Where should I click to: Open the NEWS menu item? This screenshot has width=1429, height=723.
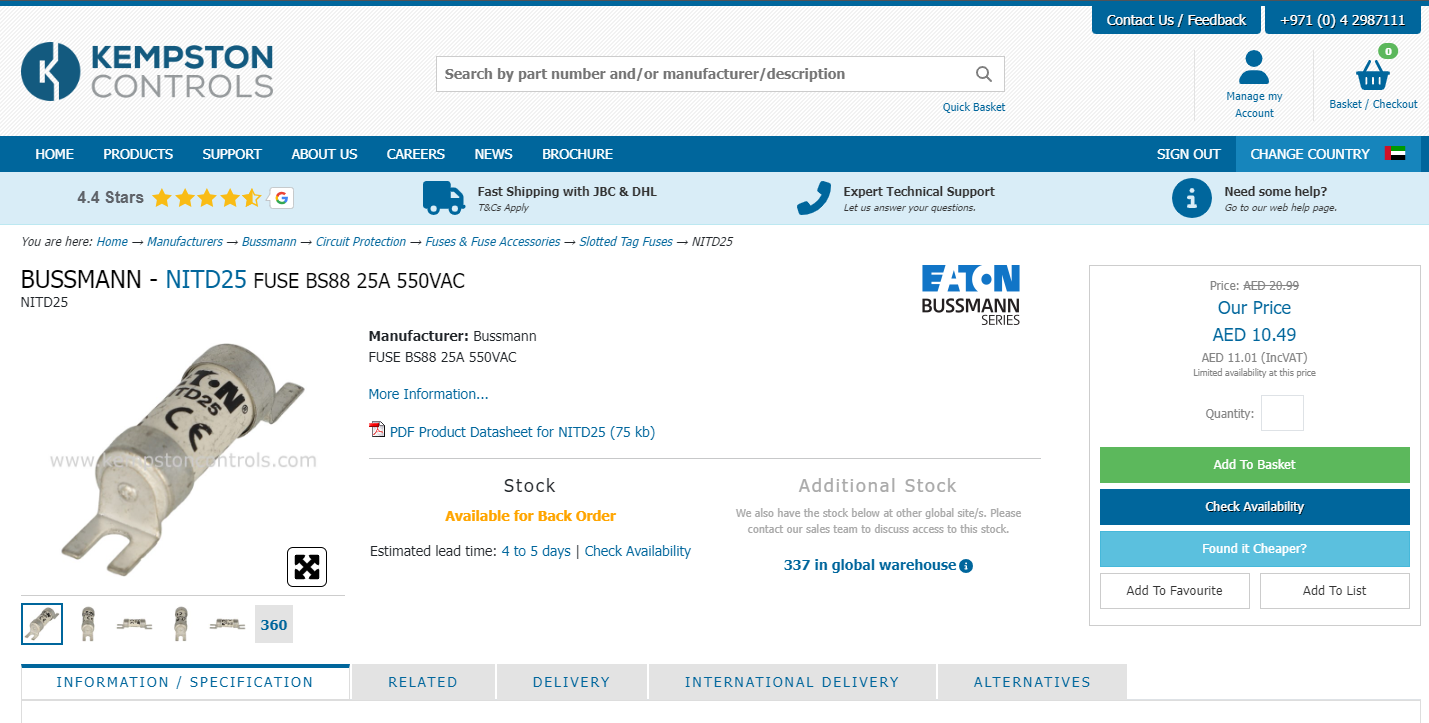click(493, 154)
